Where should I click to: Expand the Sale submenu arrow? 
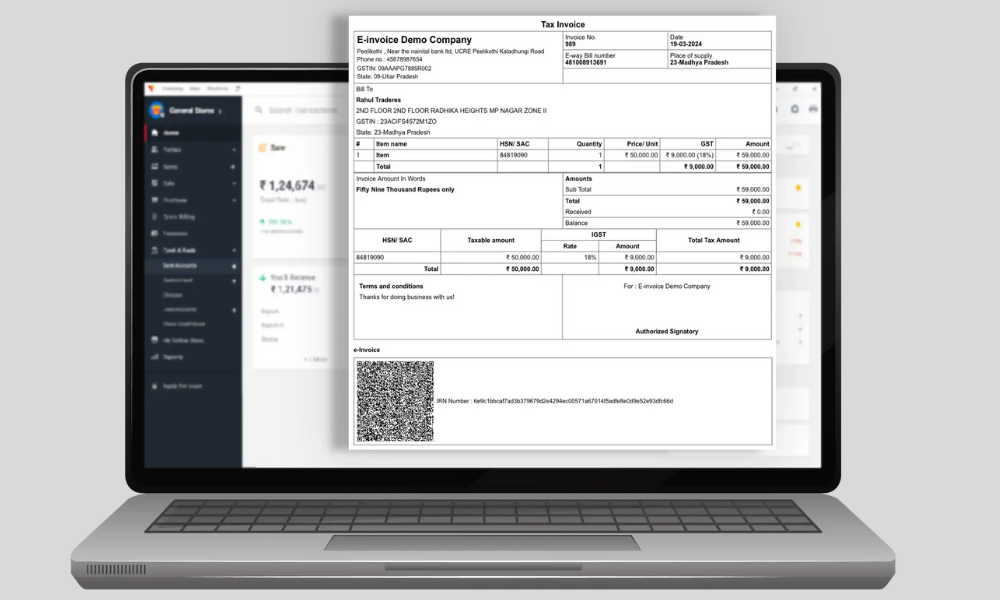(234, 183)
